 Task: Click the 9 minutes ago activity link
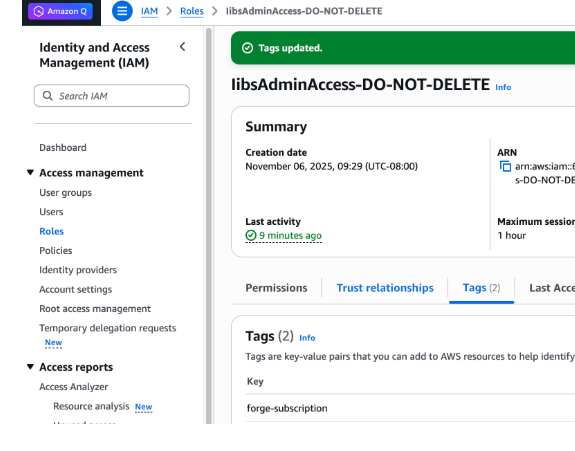tap(290, 235)
